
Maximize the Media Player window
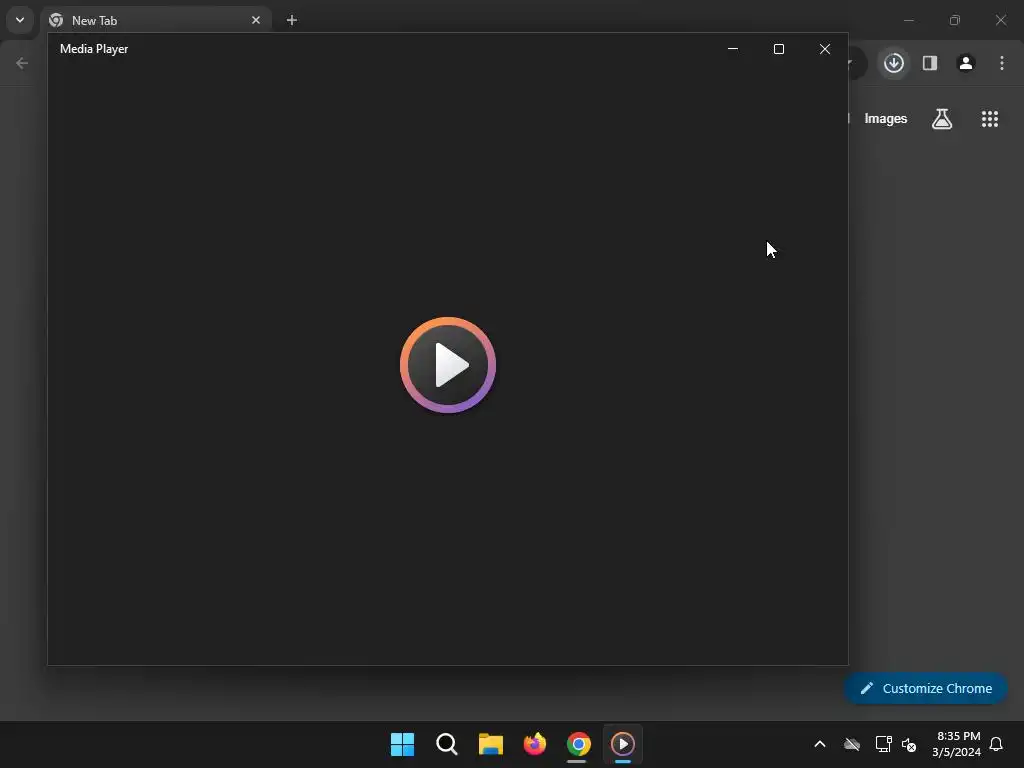pyautogui.click(x=778, y=49)
